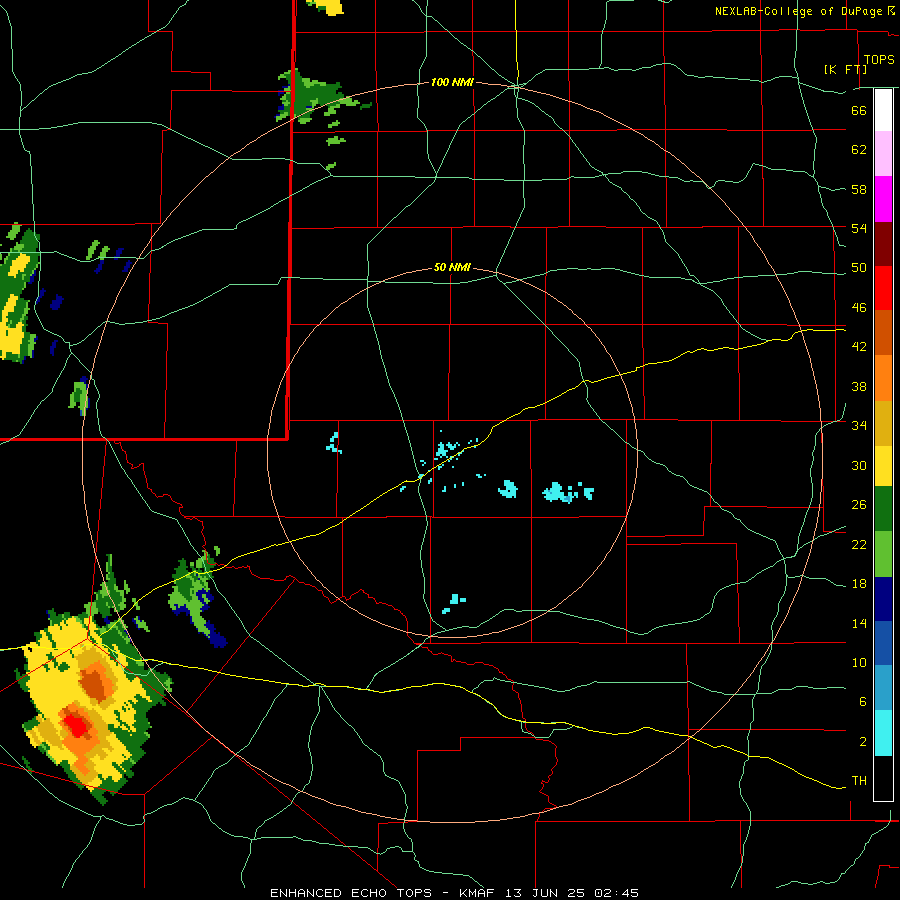
Task: Click the 50 legend value
Action: click(859, 267)
